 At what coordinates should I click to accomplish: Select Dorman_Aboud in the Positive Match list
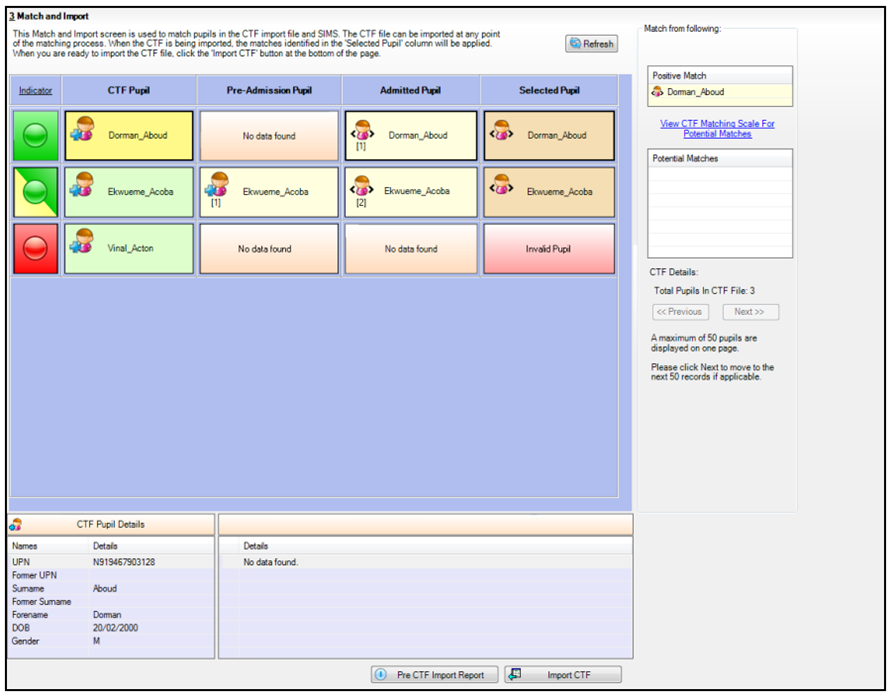(695, 92)
